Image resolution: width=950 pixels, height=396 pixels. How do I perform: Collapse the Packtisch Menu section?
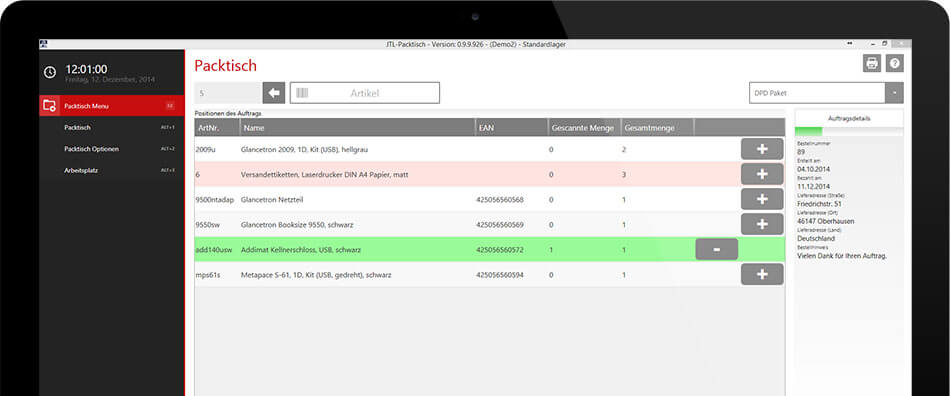(111, 106)
